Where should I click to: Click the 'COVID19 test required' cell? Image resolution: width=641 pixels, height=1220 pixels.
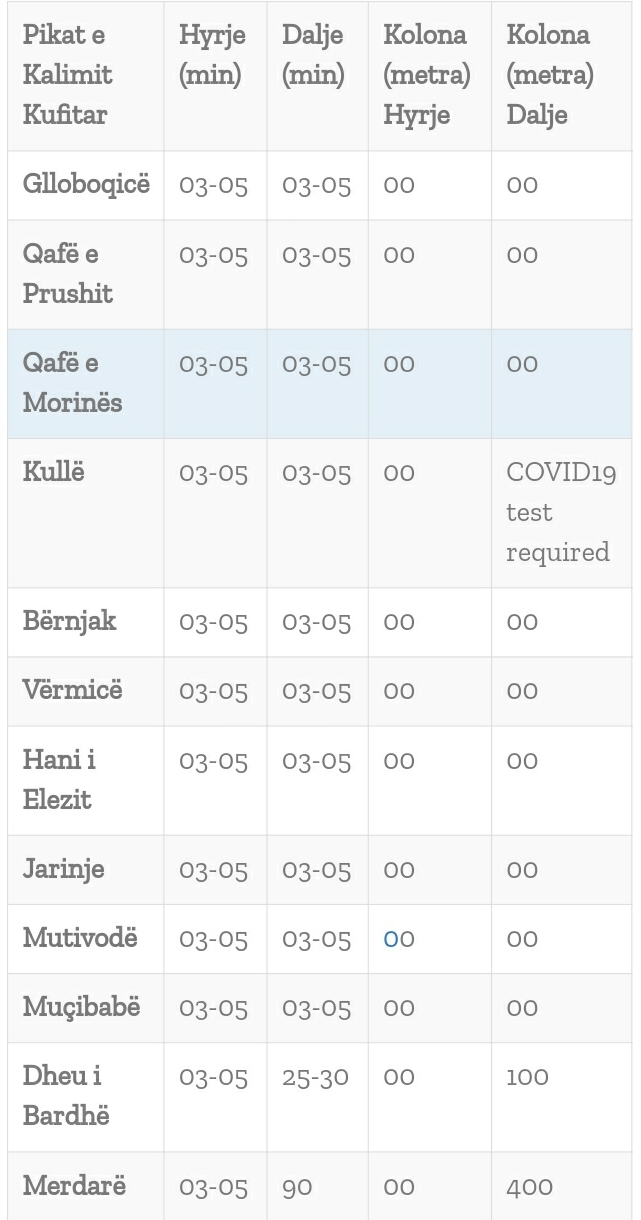click(557, 512)
